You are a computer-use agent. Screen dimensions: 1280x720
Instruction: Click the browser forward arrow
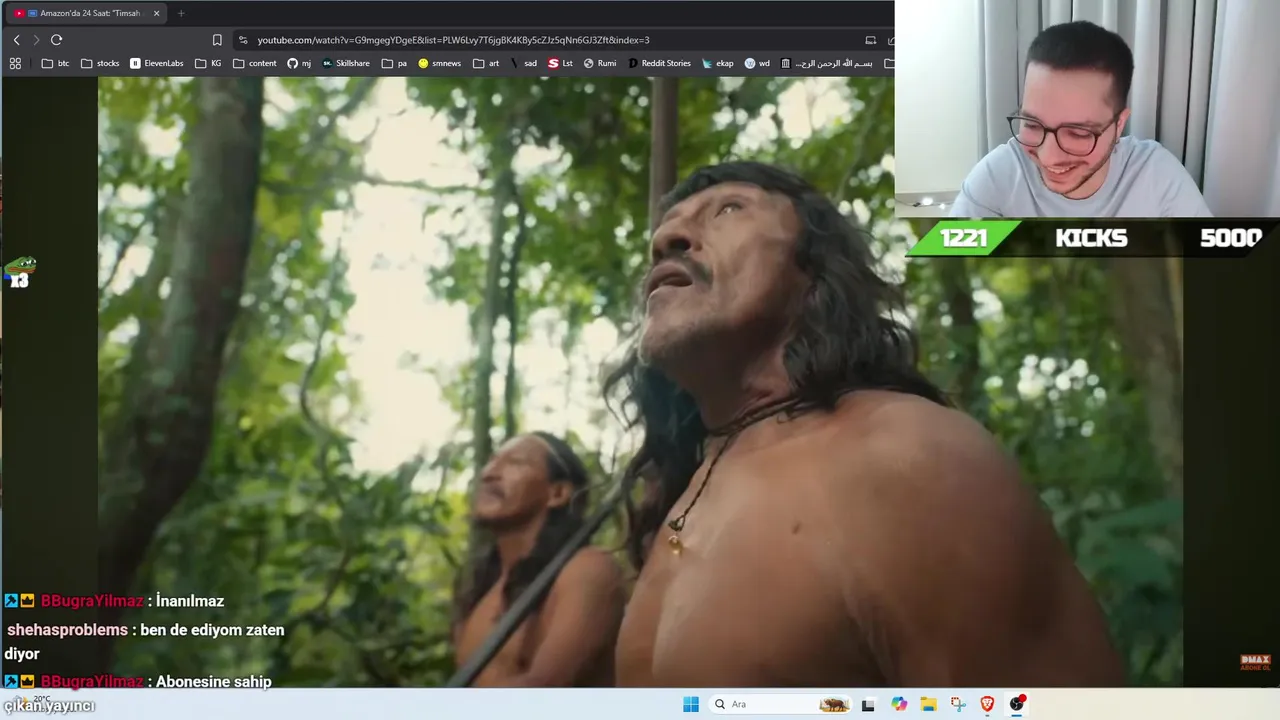(x=36, y=40)
